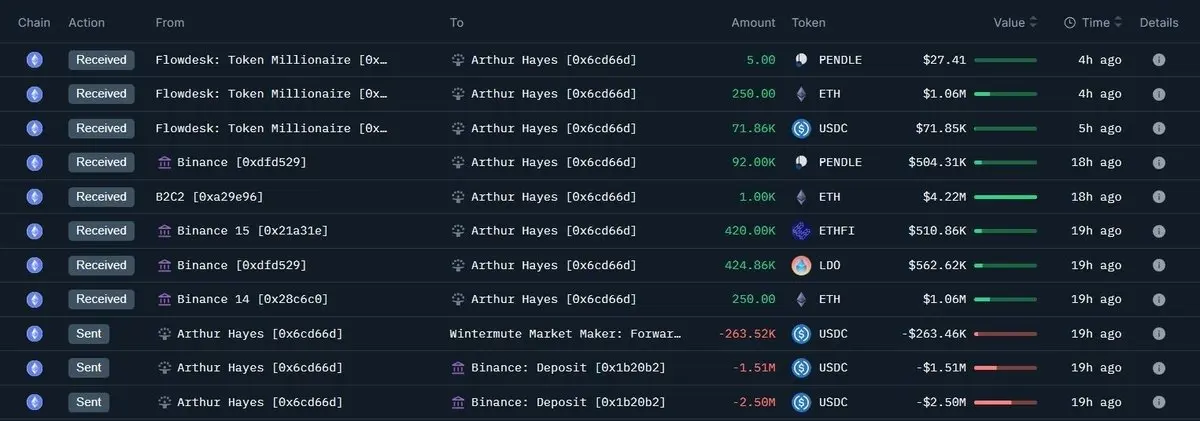Click the amount 420.00K
Image resolution: width=1200 pixels, height=421 pixels.
coord(750,231)
